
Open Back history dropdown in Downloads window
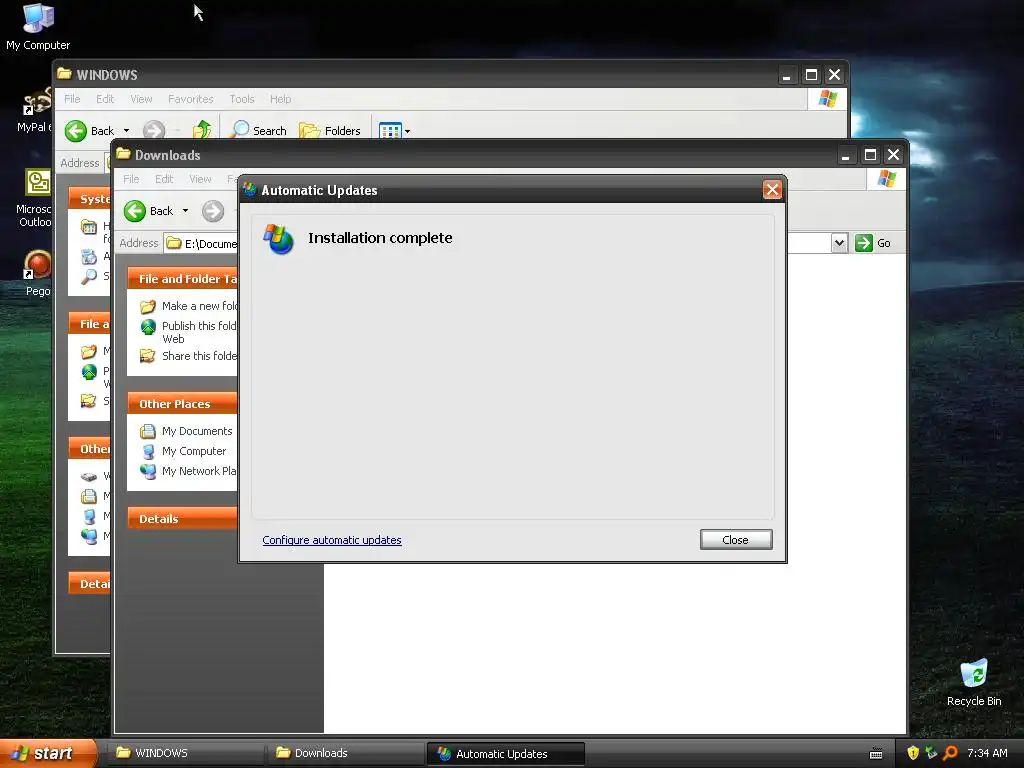[185, 211]
